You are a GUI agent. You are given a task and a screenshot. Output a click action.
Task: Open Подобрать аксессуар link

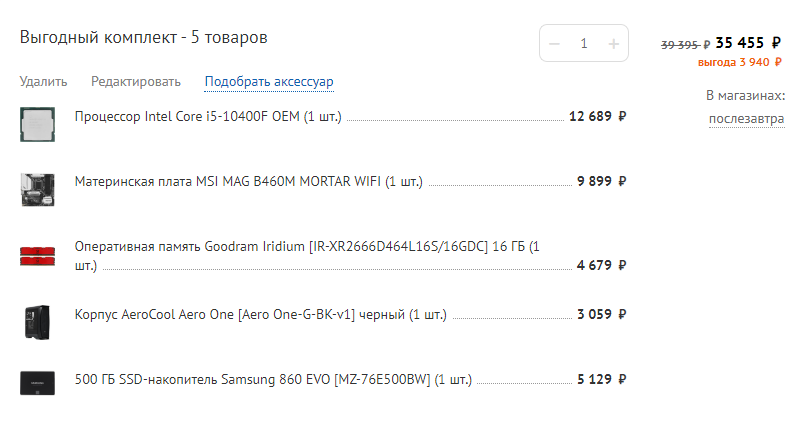[x=269, y=82]
